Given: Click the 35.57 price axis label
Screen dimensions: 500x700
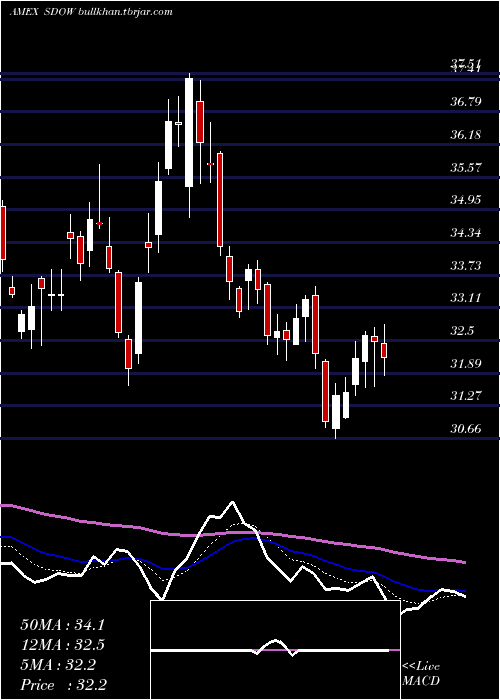Looking at the screenshot, I should pyautogui.click(x=466, y=167).
